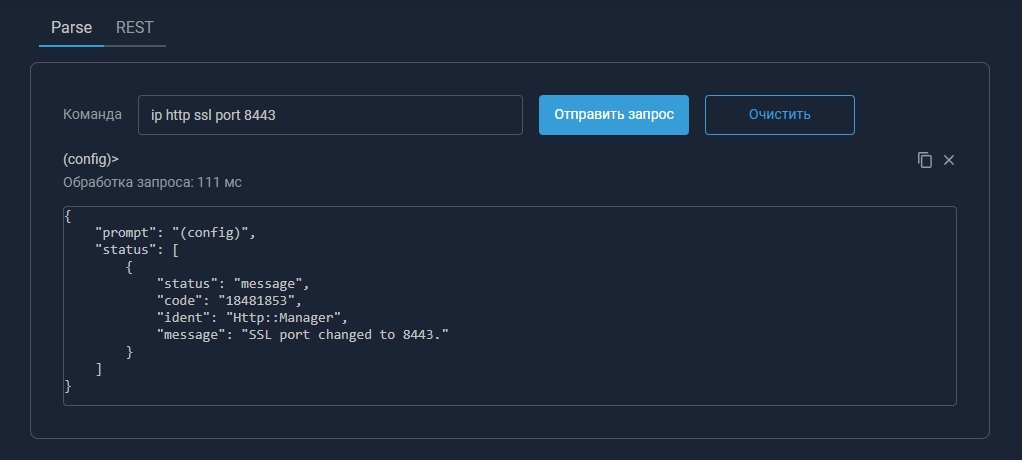The width and height of the screenshot is (1022, 460).
Task: Click the "code": "18481853" line
Action: pos(228,301)
